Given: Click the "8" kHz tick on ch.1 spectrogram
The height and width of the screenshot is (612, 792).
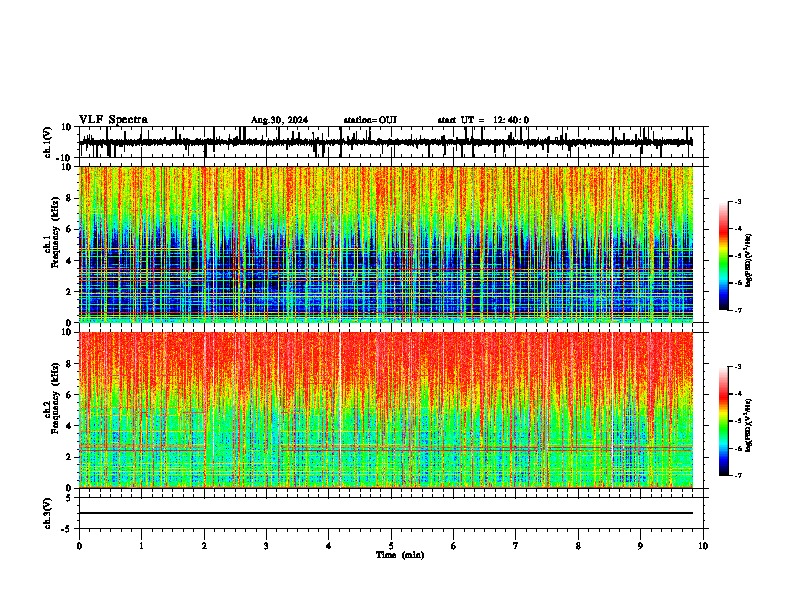Looking at the screenshot, I should coord(70,198).
